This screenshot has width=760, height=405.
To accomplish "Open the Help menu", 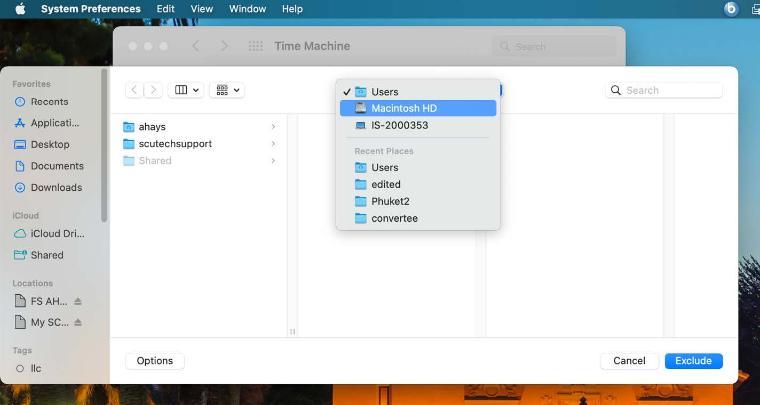I will point(292,9).
